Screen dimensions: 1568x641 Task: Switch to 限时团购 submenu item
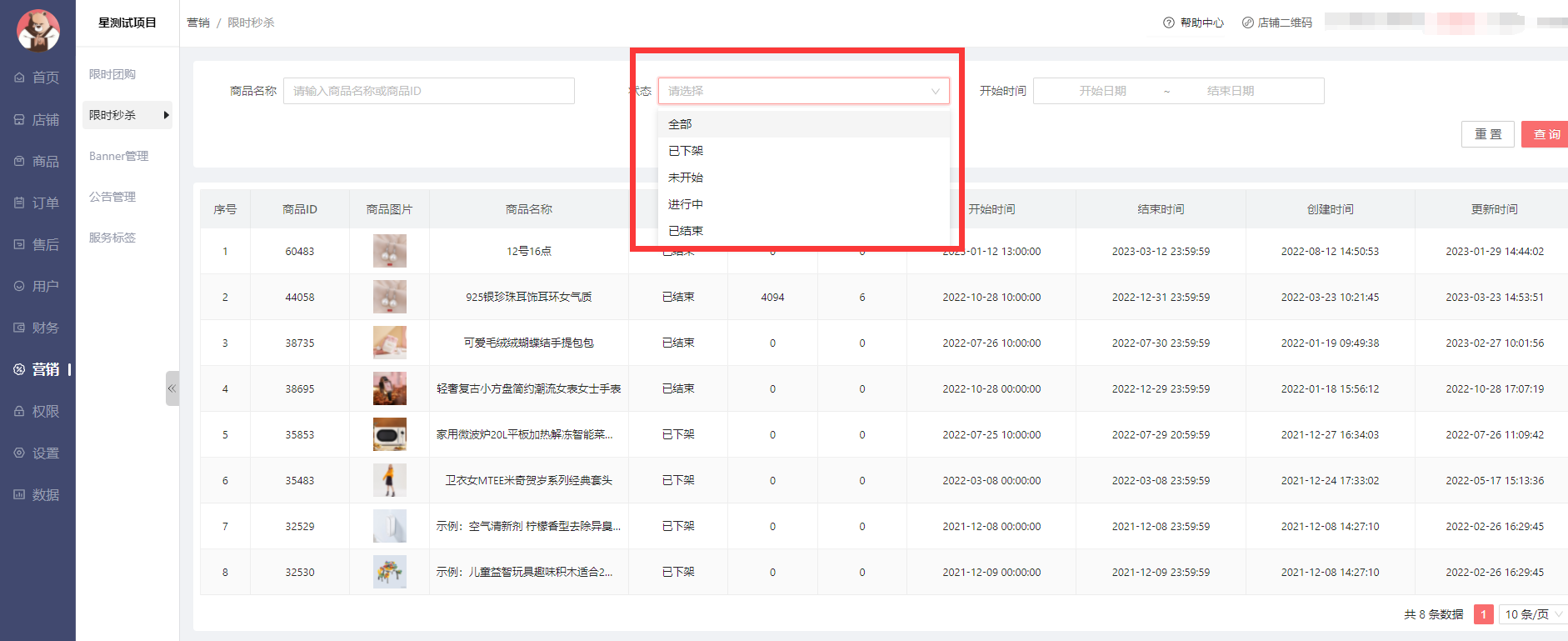(112, 74)
